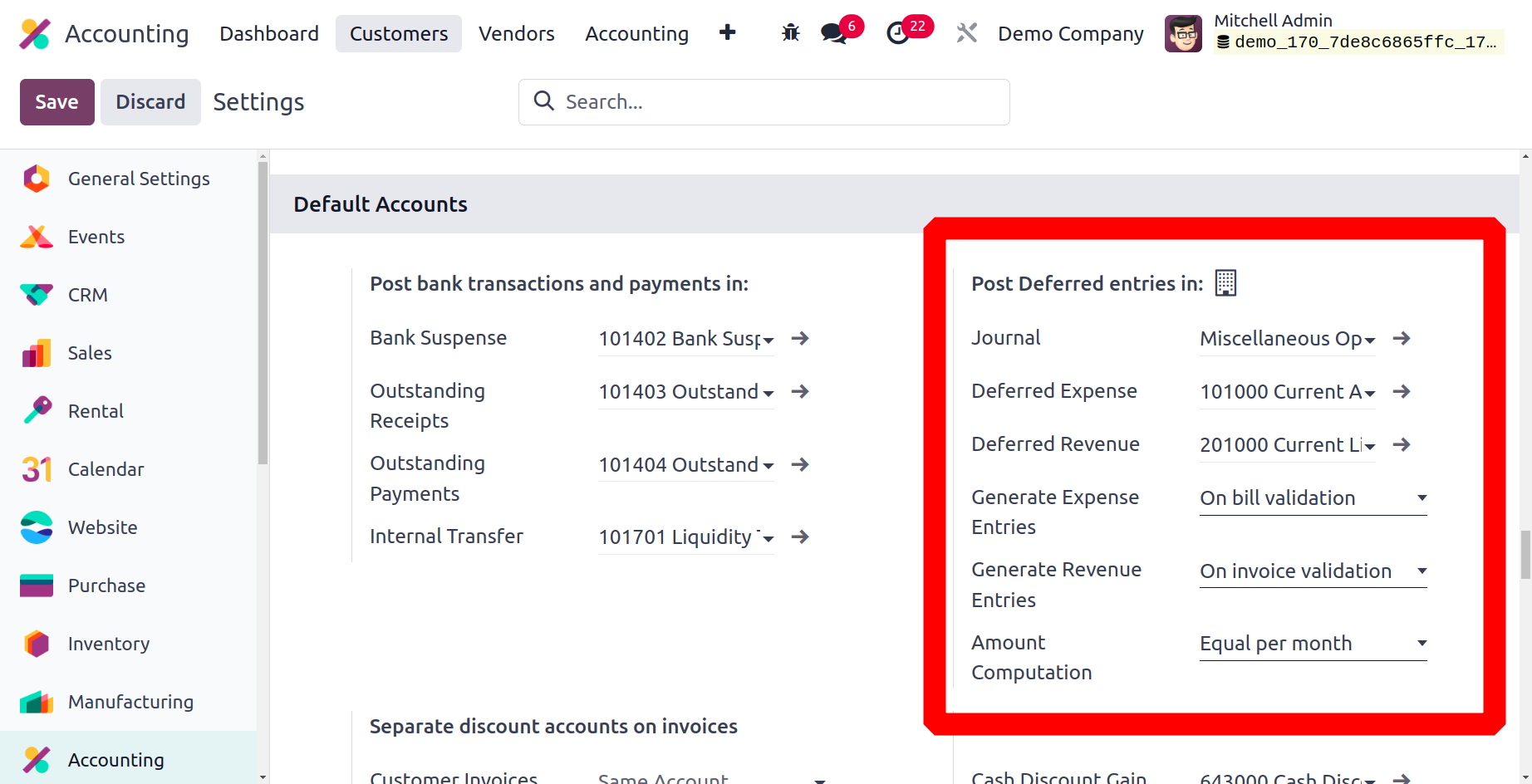Open Deferred Revenue account link arrow

click(1402, 444)
